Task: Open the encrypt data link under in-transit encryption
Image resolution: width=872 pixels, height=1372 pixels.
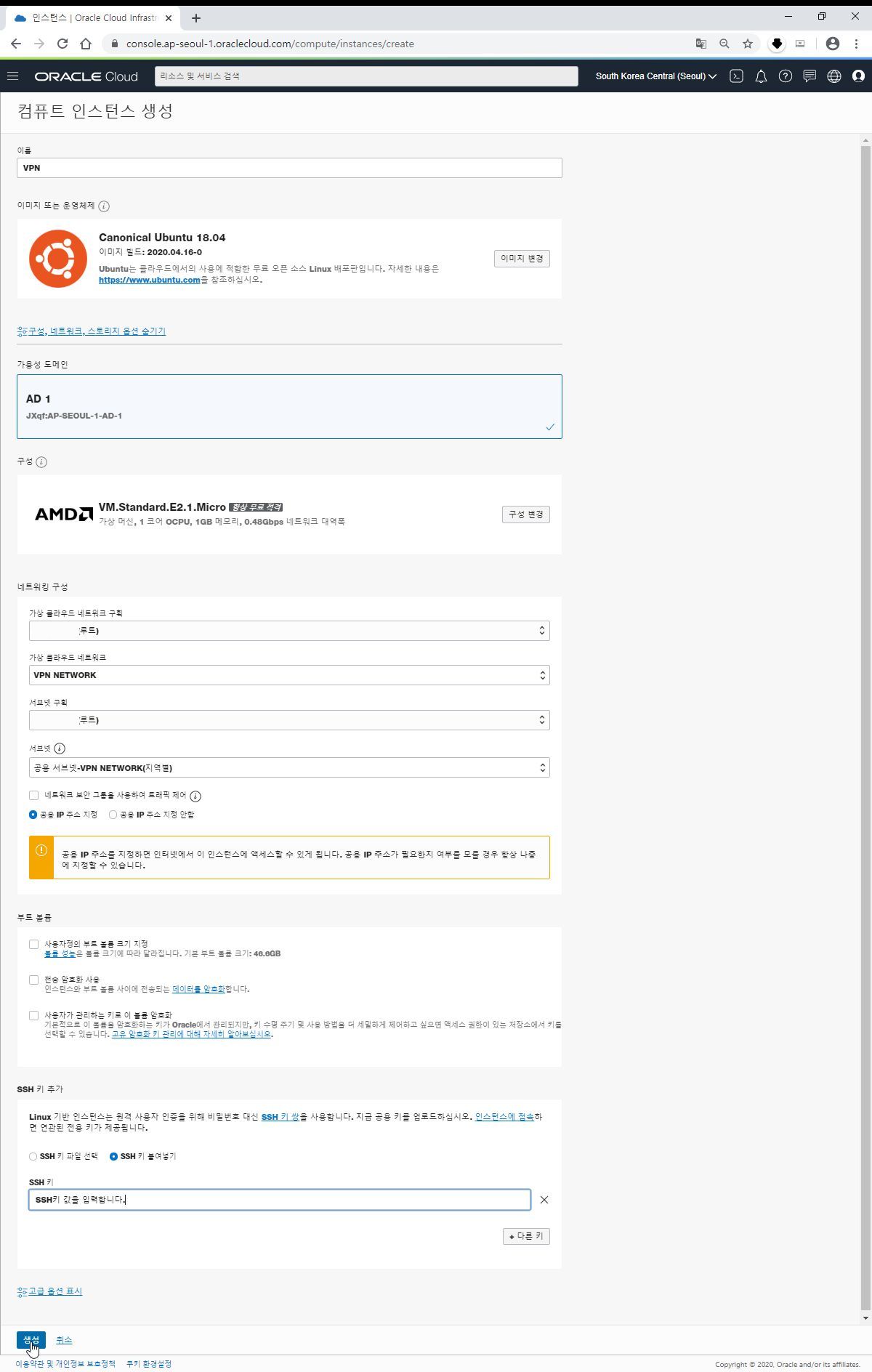Action: point(198,989)
